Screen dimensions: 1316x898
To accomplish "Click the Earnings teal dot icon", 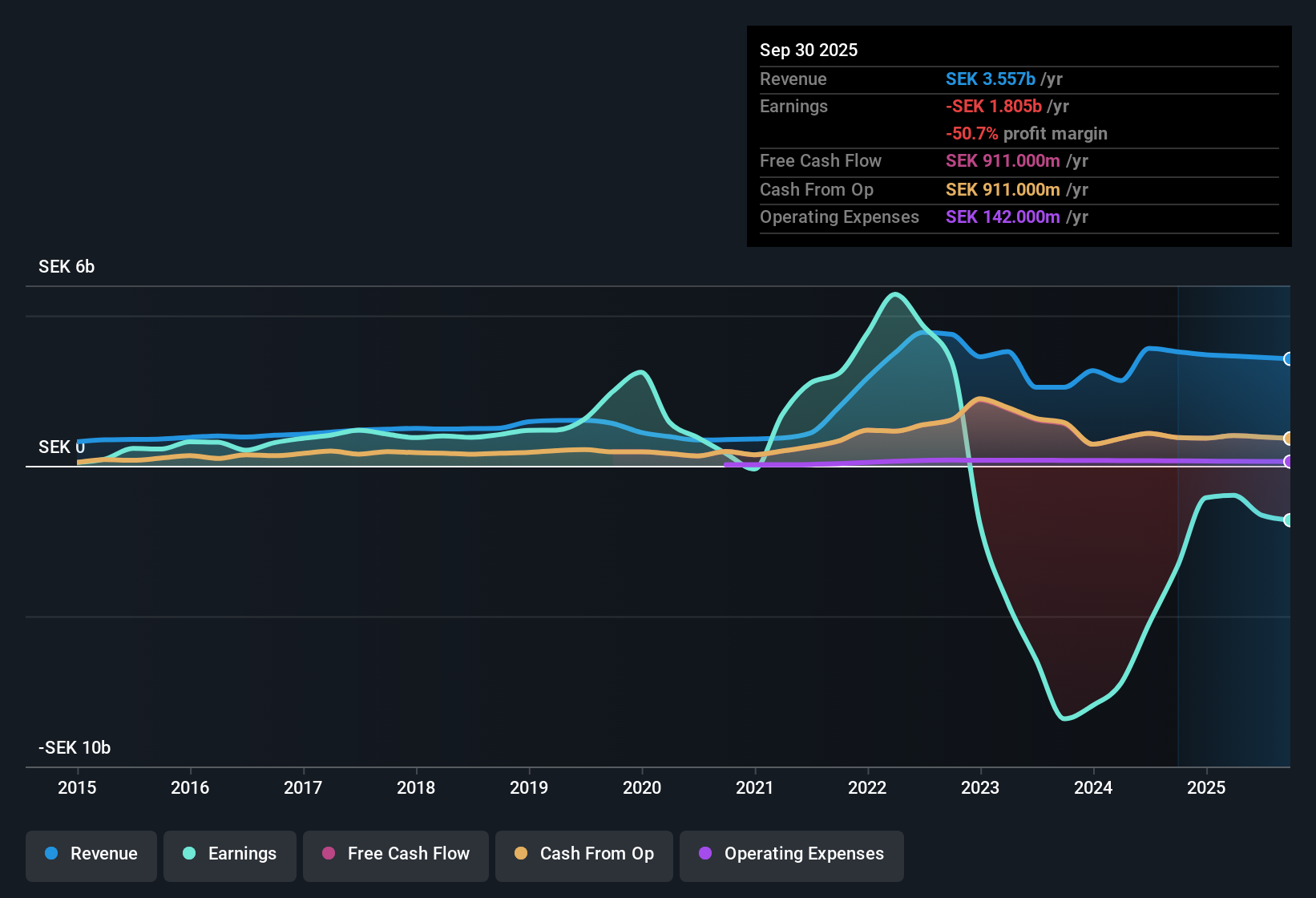I will pos(189,855).
